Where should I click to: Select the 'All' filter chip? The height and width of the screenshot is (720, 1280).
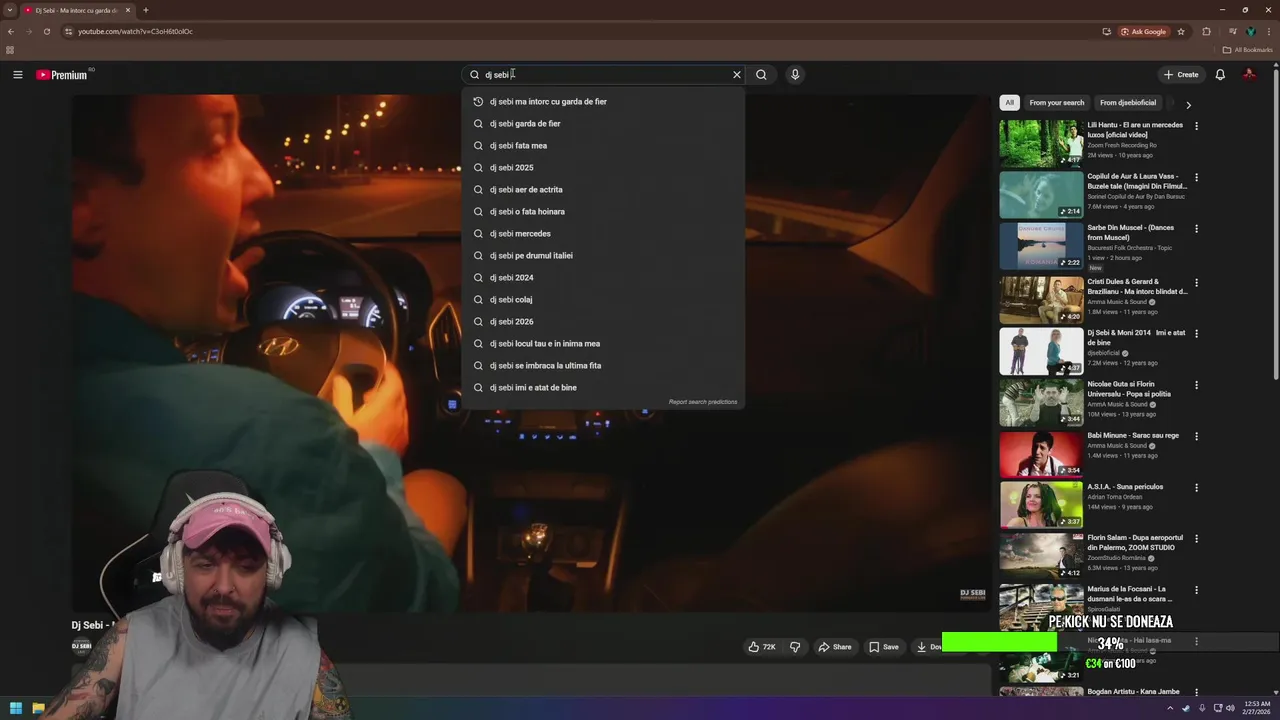pos(1009,102)
